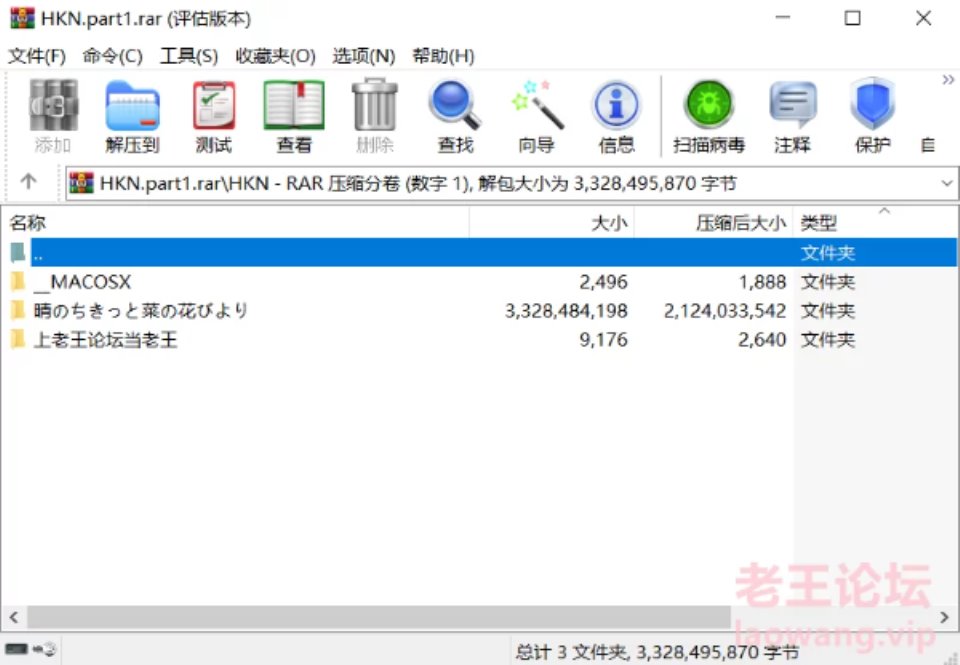
Task: Click packed size 2,640
Action: tap(762, 340)
